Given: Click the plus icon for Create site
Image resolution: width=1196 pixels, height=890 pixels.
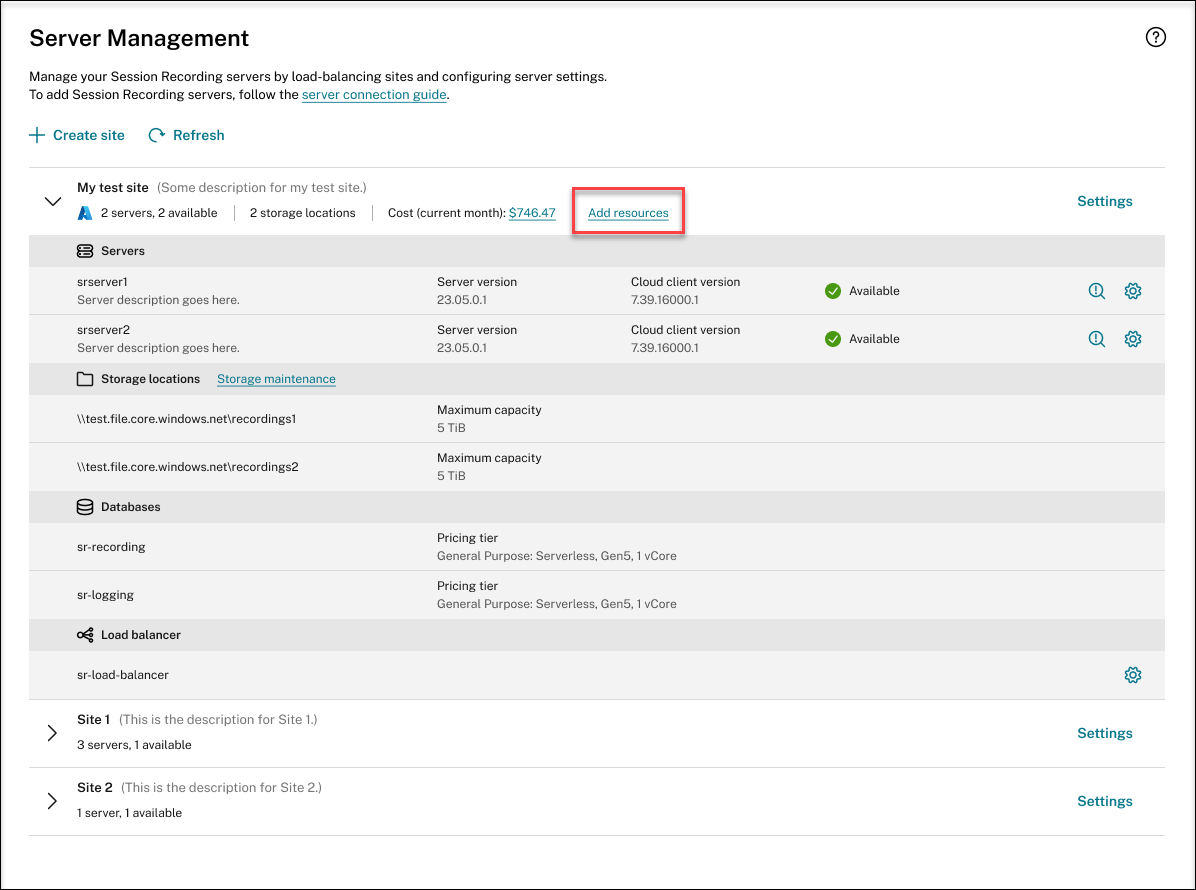Looking at the screenshot, I should click(37, 135).
